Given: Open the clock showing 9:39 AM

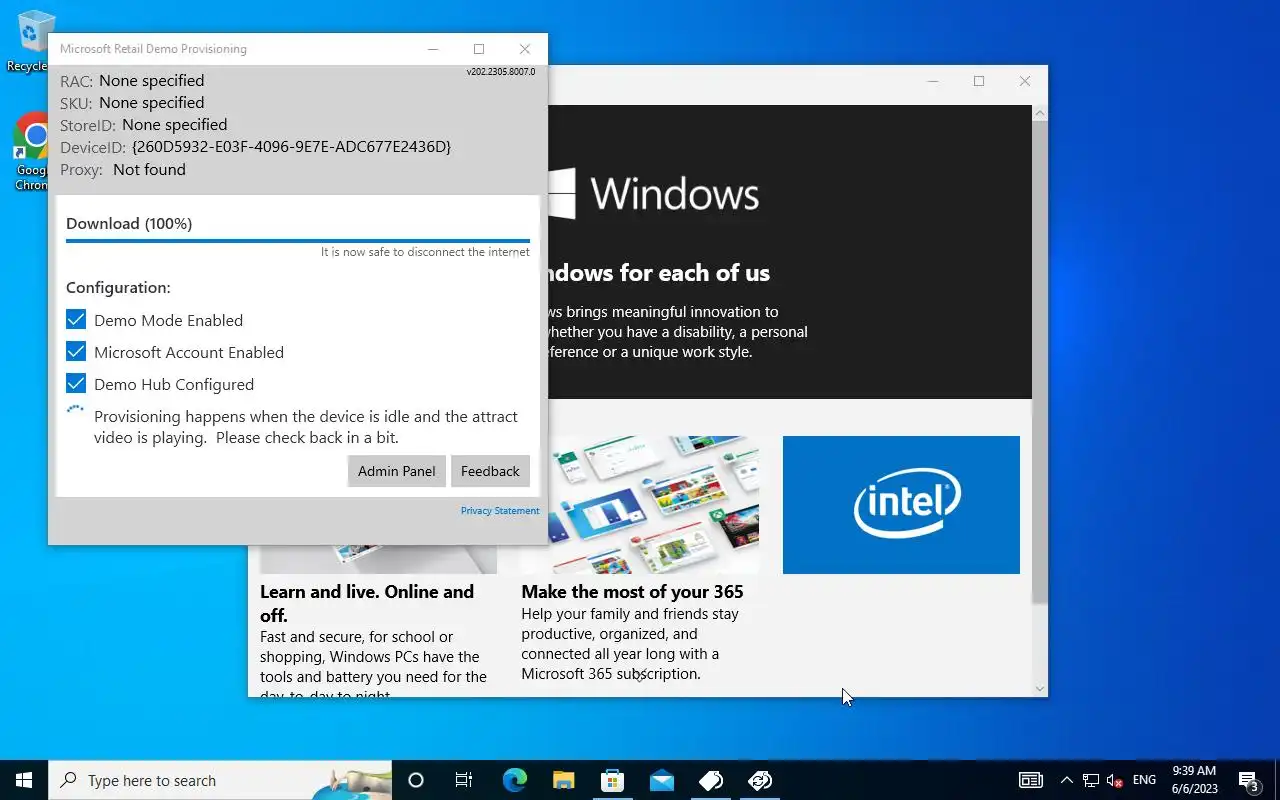Looking at the screenshot, I should click(1194, 780).
